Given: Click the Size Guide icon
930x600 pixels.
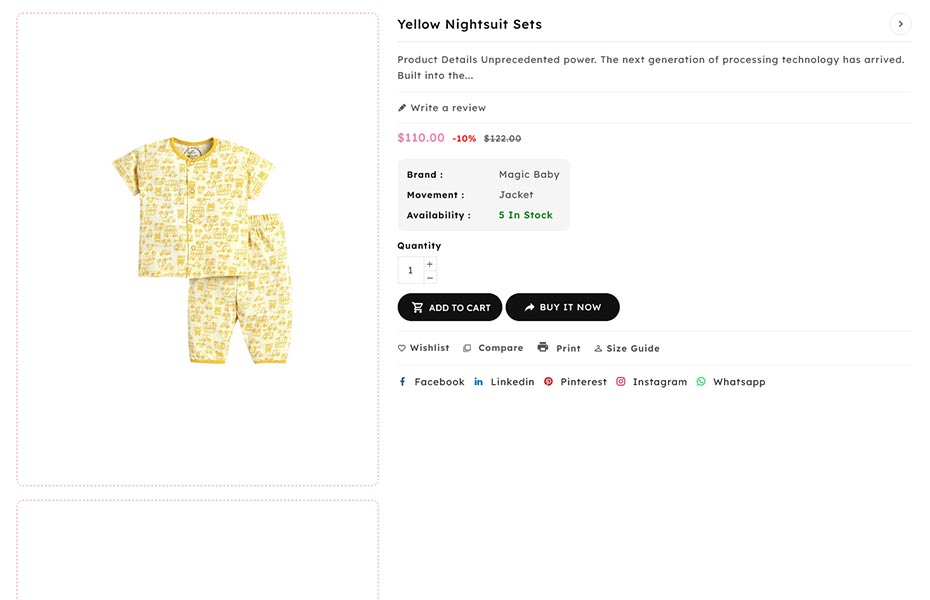Looking at the screenshot, I should tap(598, 348).
